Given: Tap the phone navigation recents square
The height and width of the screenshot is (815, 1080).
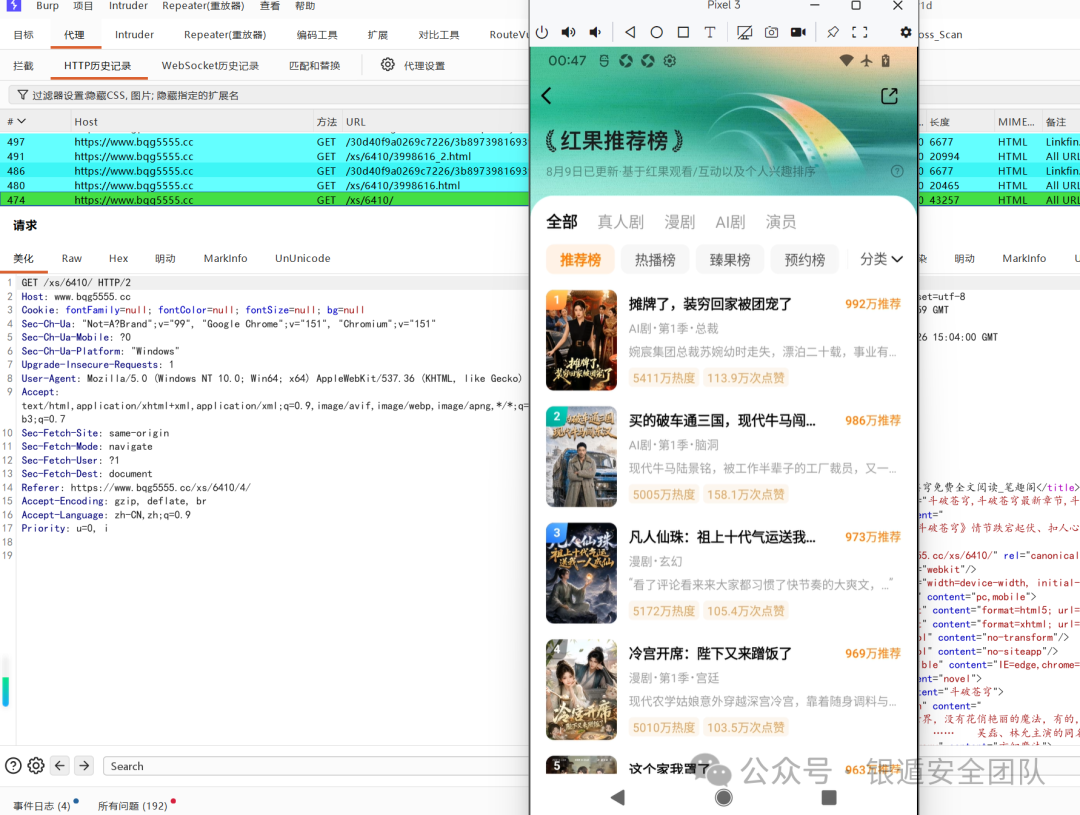Looking at the screenshot, I should 829,798.
